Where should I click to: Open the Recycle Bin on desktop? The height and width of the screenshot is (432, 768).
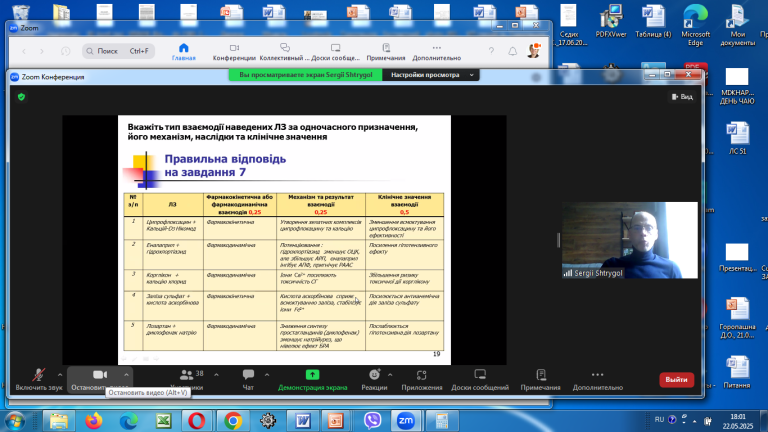coord(21,12)
